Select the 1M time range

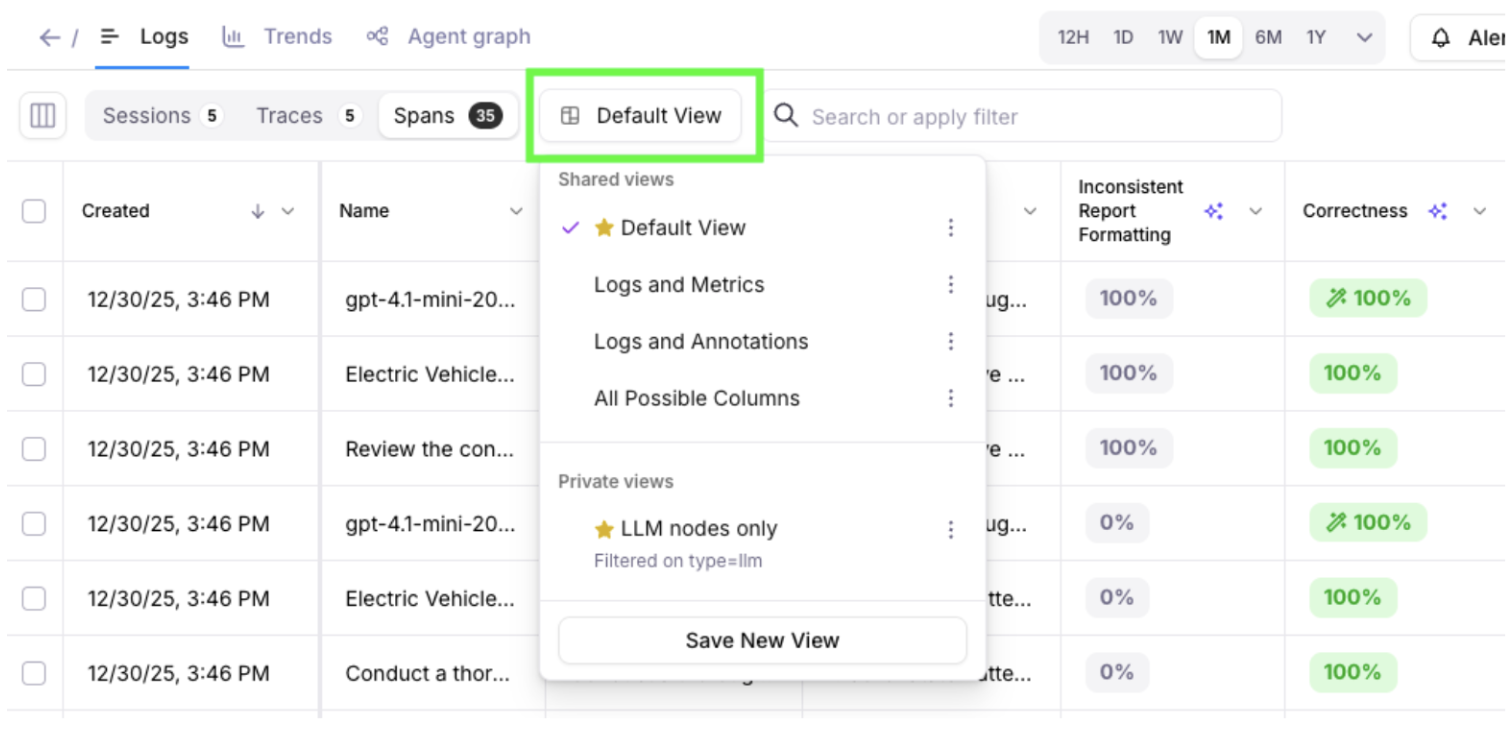[x=1218, y=38]
